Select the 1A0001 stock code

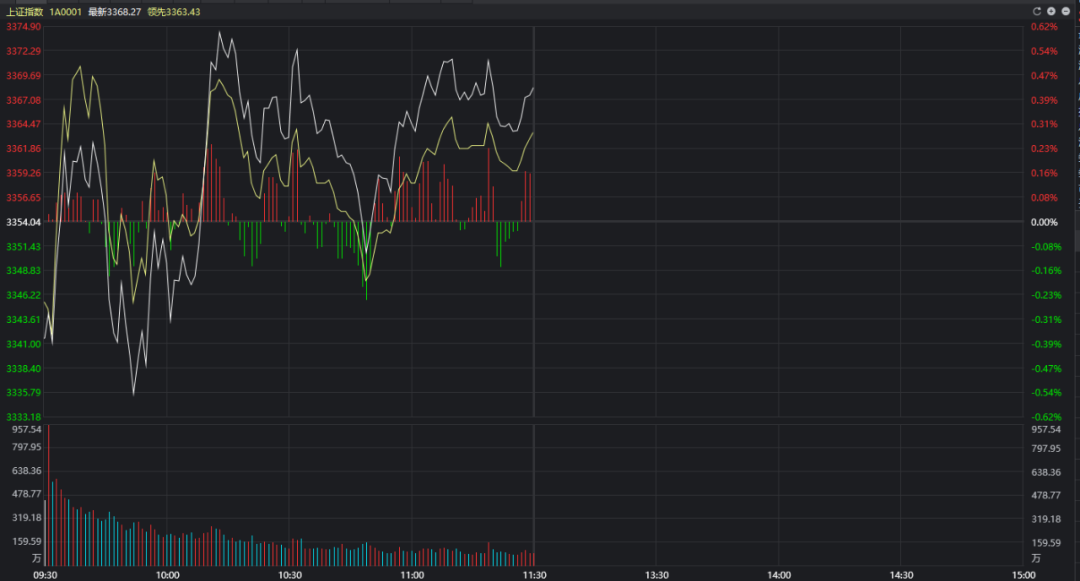pyautogui.click(x=65, y=12)
